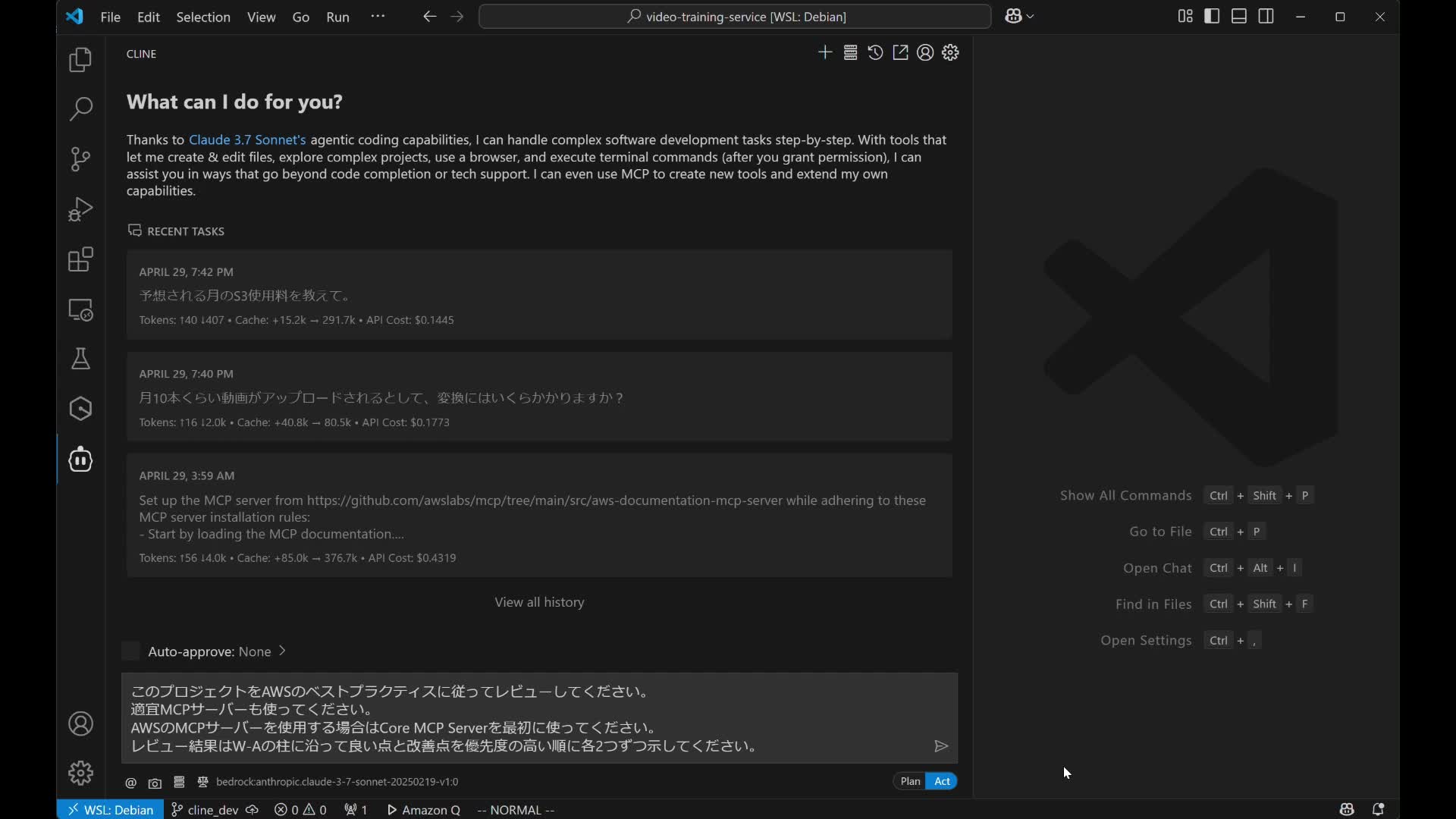
Task: Open the Explorer view in activity bar
Action: (x=80, y=60)
